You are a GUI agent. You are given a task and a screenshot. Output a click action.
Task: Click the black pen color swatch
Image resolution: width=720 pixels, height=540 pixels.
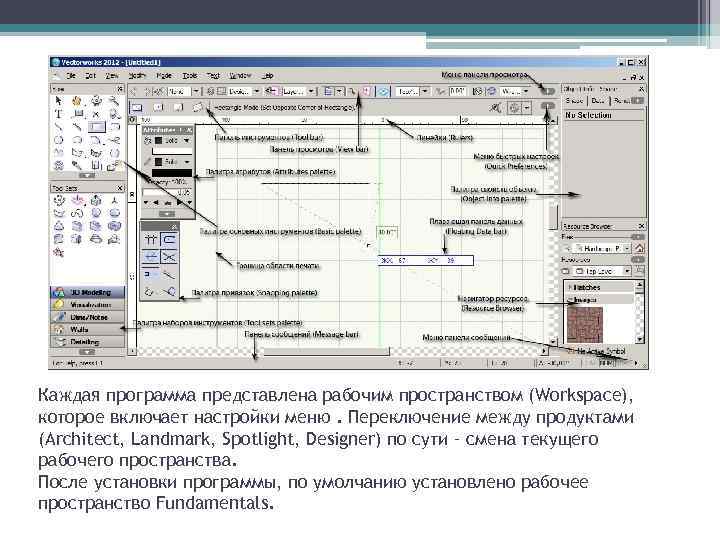[172, 173]
